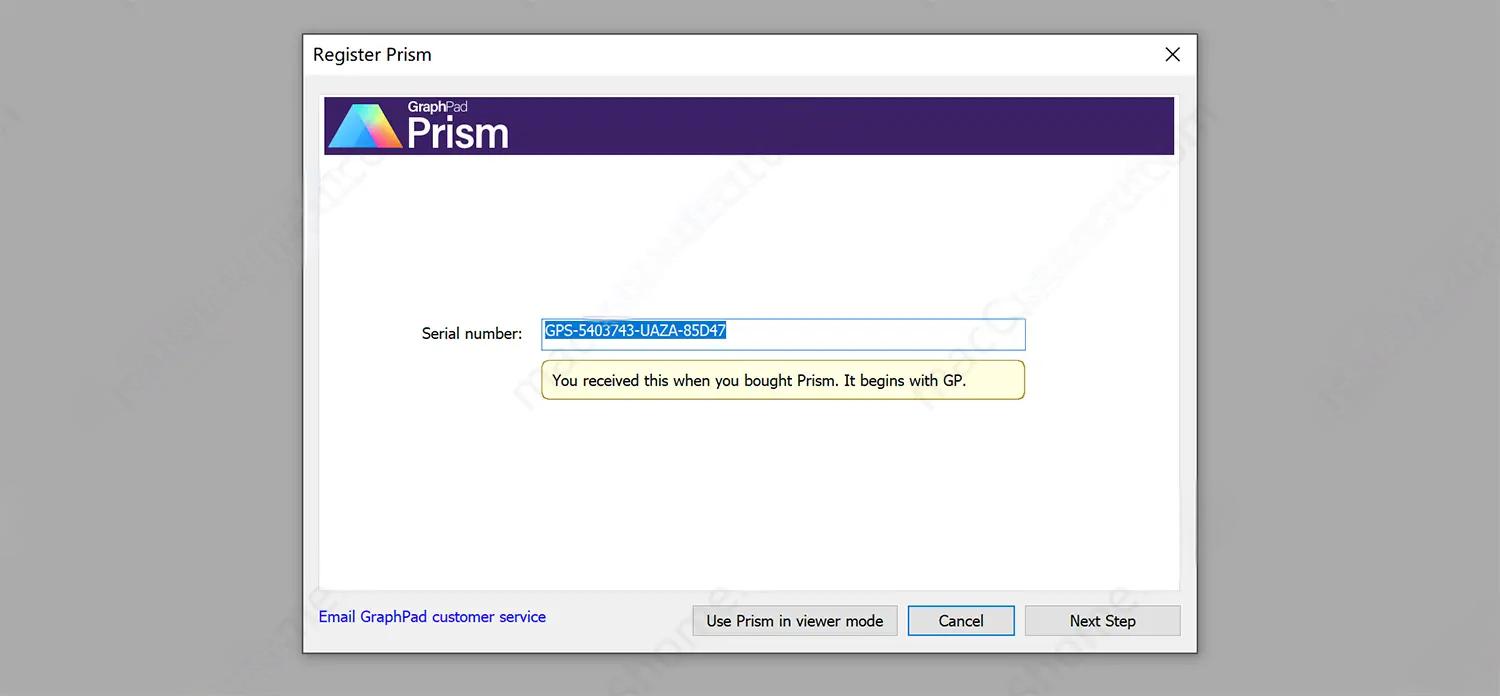Open Email GraphPad customer service link
This screenshot has width=1500, height=696.
[x=432, y=617]
